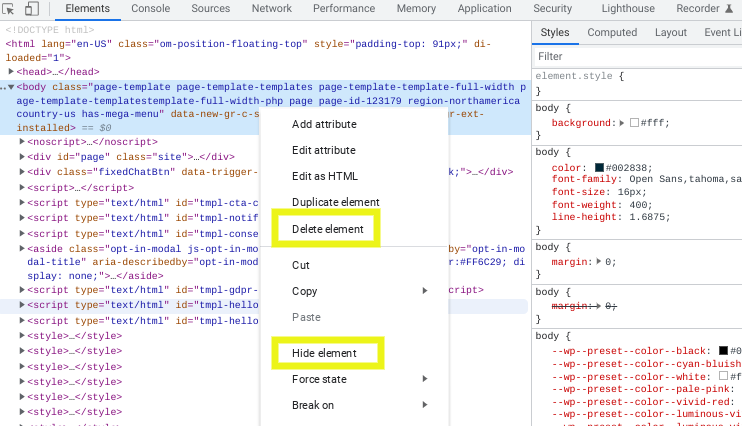Open the #fff background color swatch

click(635, 123)
